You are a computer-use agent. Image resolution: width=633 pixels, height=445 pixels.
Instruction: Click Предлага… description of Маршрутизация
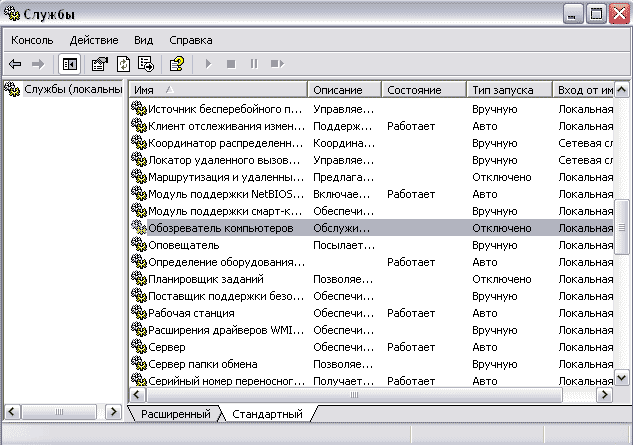[343, 177]
